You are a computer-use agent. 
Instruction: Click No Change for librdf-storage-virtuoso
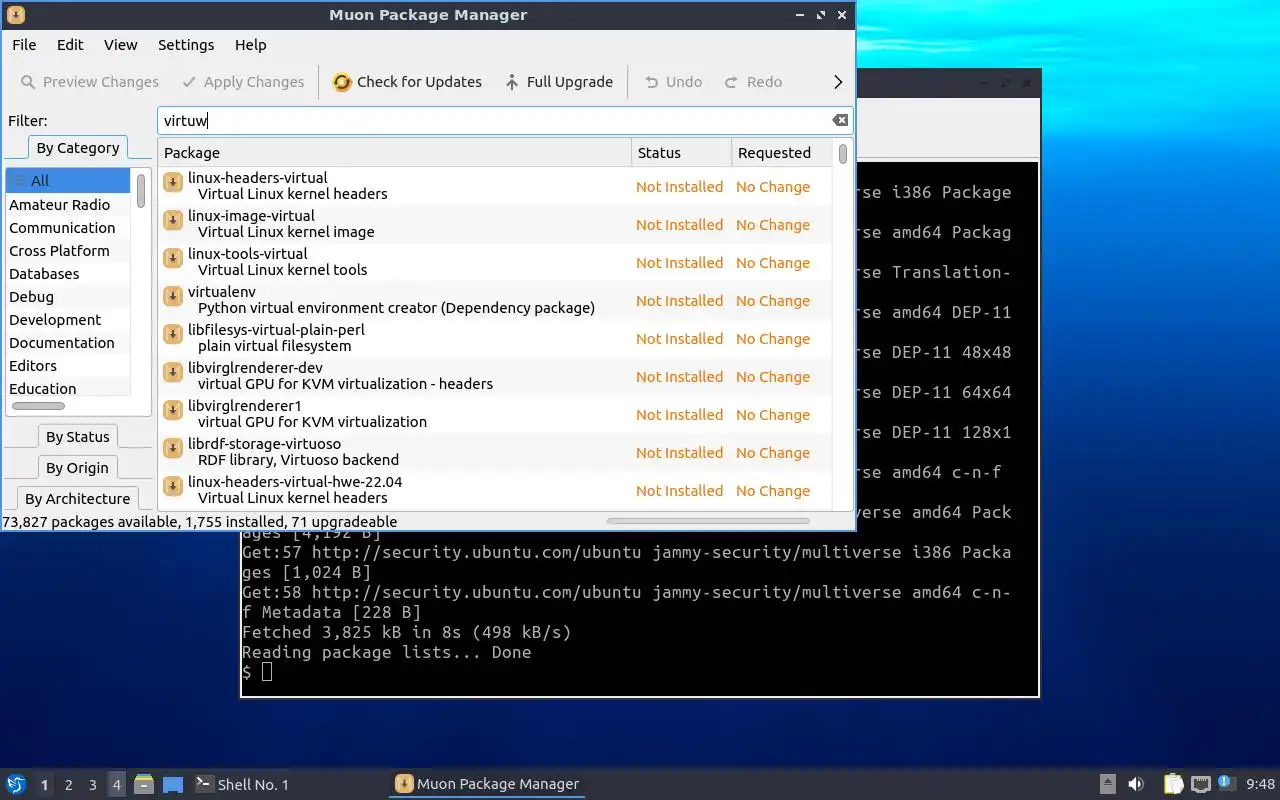point(773,453)
